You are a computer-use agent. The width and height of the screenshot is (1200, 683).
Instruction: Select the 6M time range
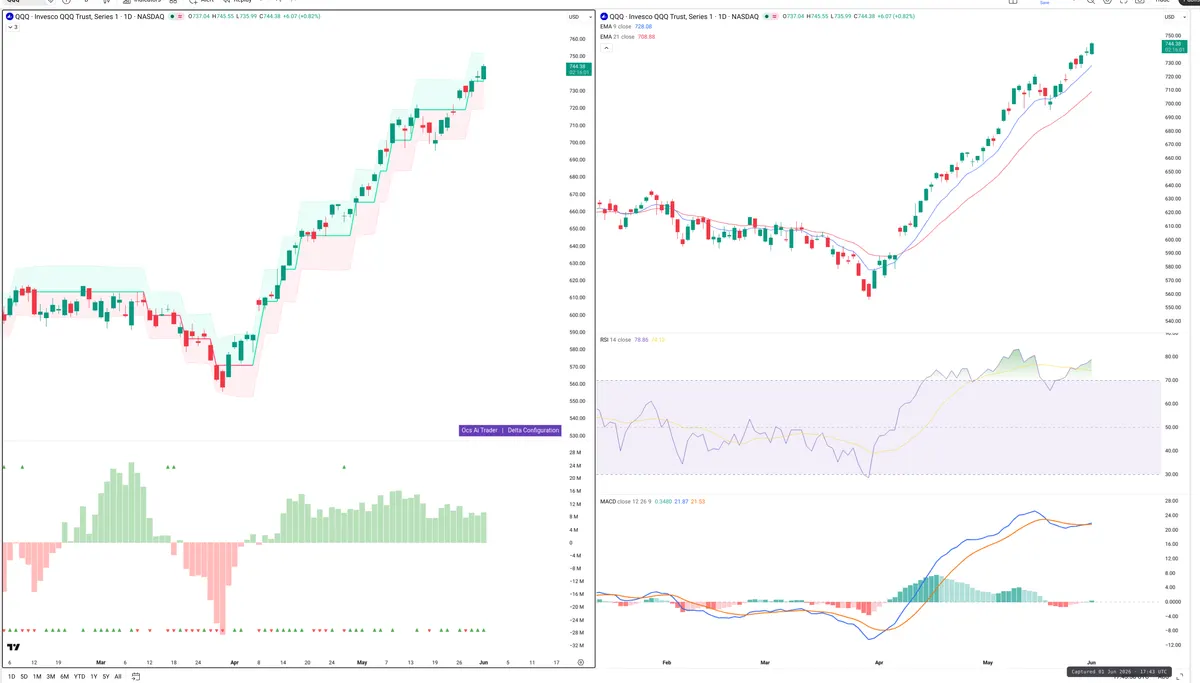pyautogui.click(x=65, y=677)
